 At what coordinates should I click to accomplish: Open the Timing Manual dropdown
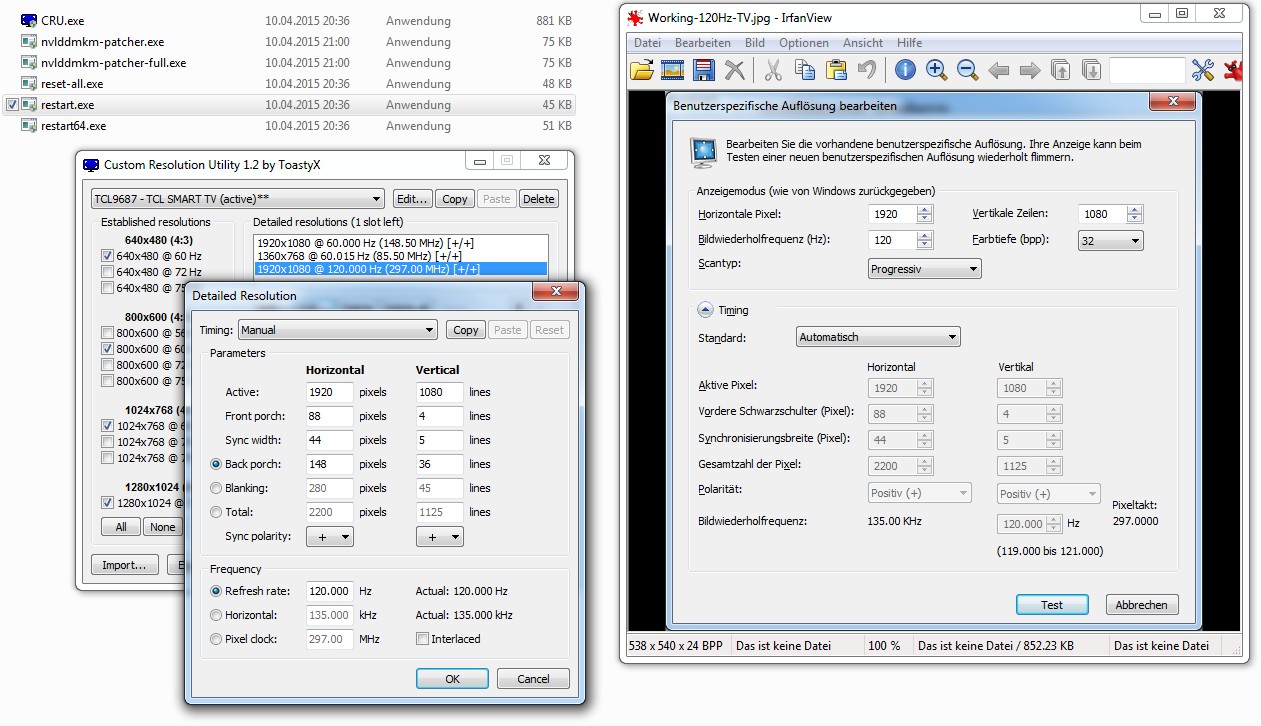pos(338,330)
